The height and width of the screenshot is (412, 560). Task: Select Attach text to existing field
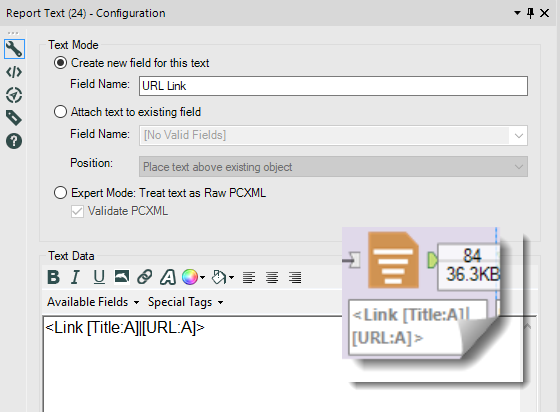(128, 112)
